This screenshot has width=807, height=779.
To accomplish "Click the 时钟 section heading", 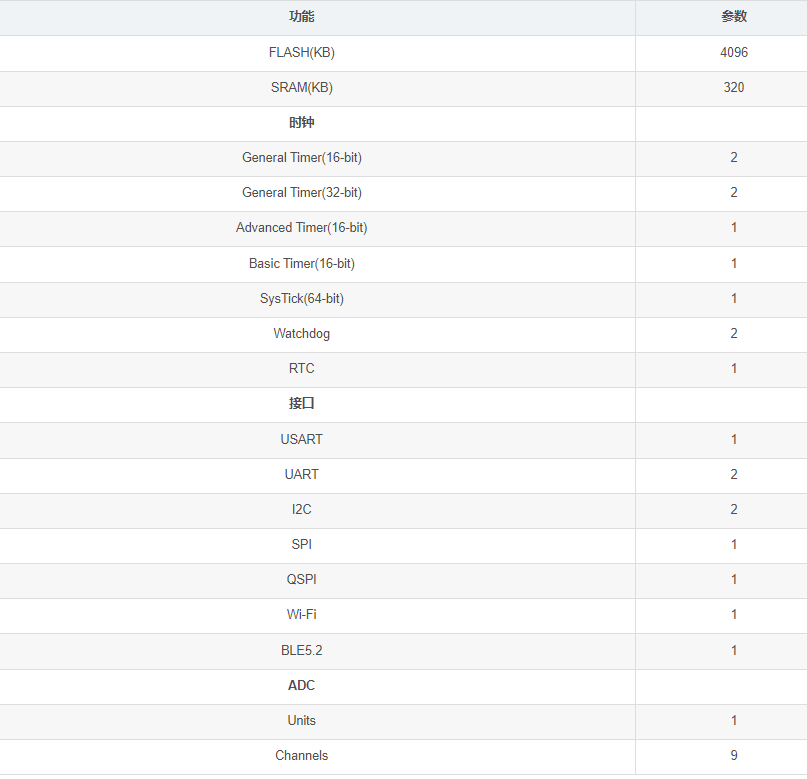I will point(302,122).
